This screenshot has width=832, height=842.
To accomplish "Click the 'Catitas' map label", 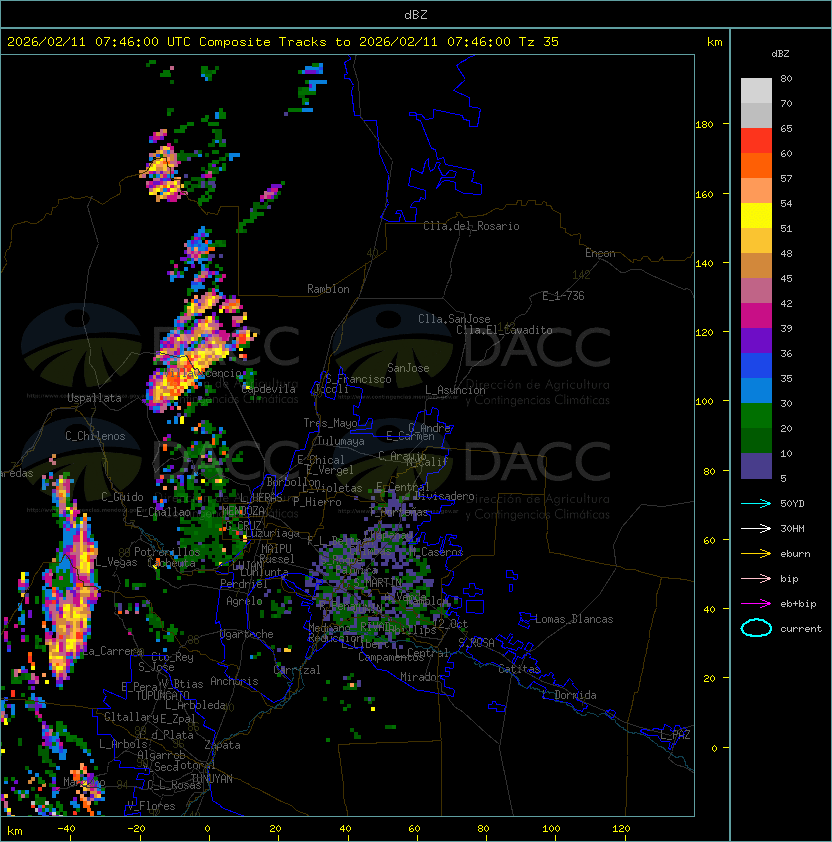I will click(519, 669).
